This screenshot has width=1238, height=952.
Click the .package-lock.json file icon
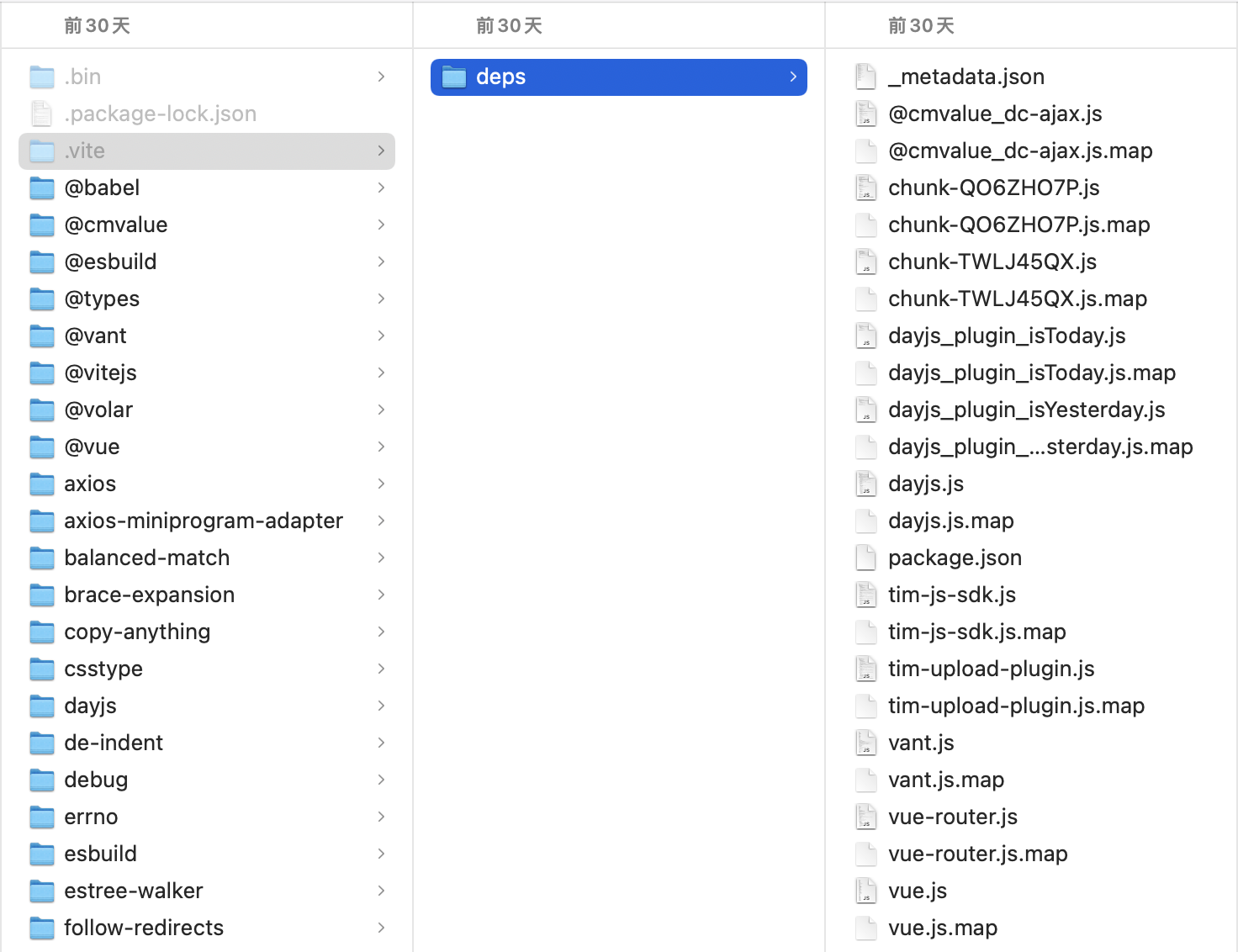click(x=42, y=114)
